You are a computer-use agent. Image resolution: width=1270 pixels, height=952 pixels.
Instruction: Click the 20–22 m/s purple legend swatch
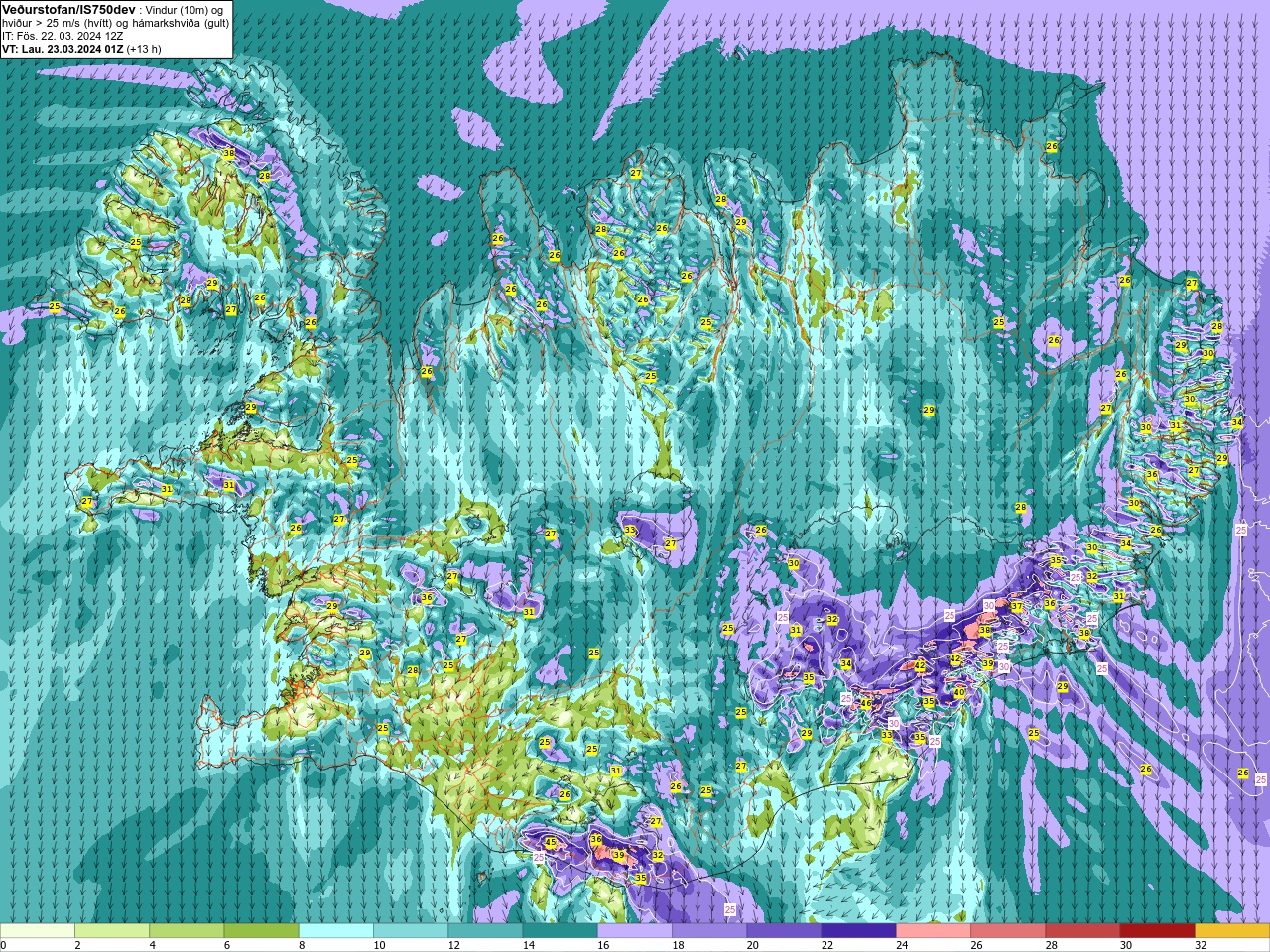[x=784, y=931]
